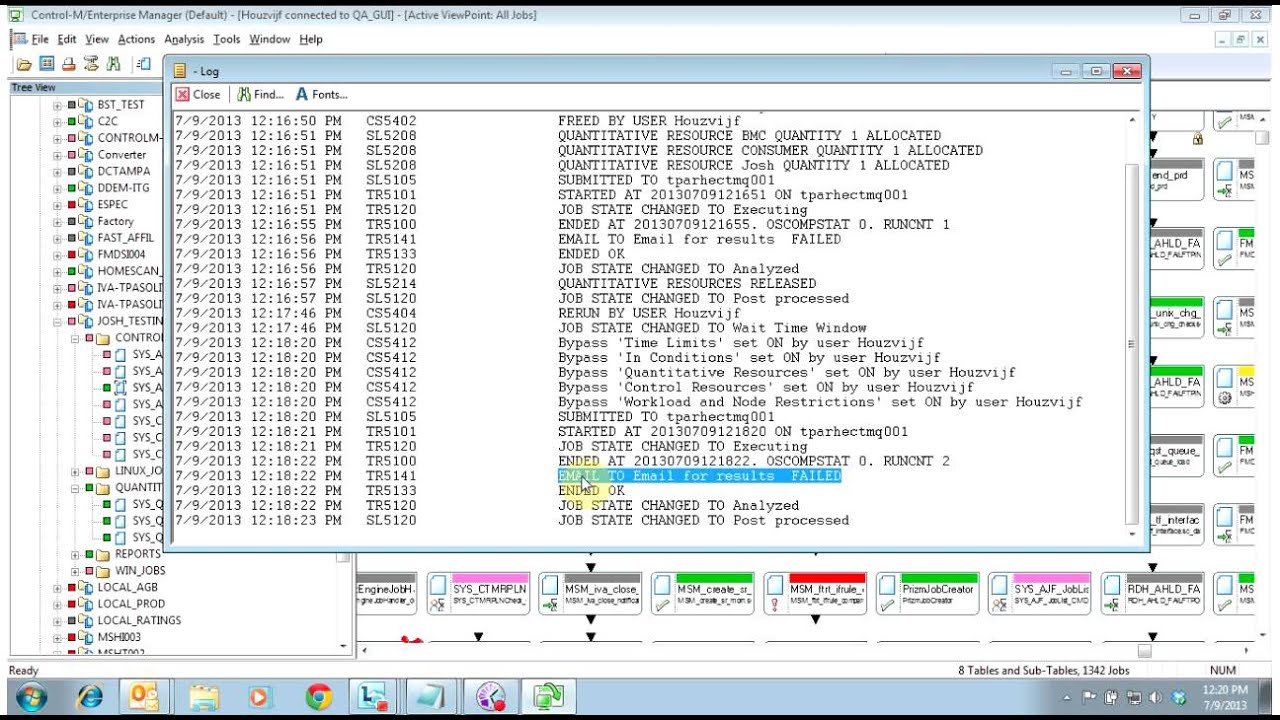The image size is (1280, 720).
Task: Click 'JOB STATE CHANGED TO Wait Time Window' line
Action: coord(712,328)
